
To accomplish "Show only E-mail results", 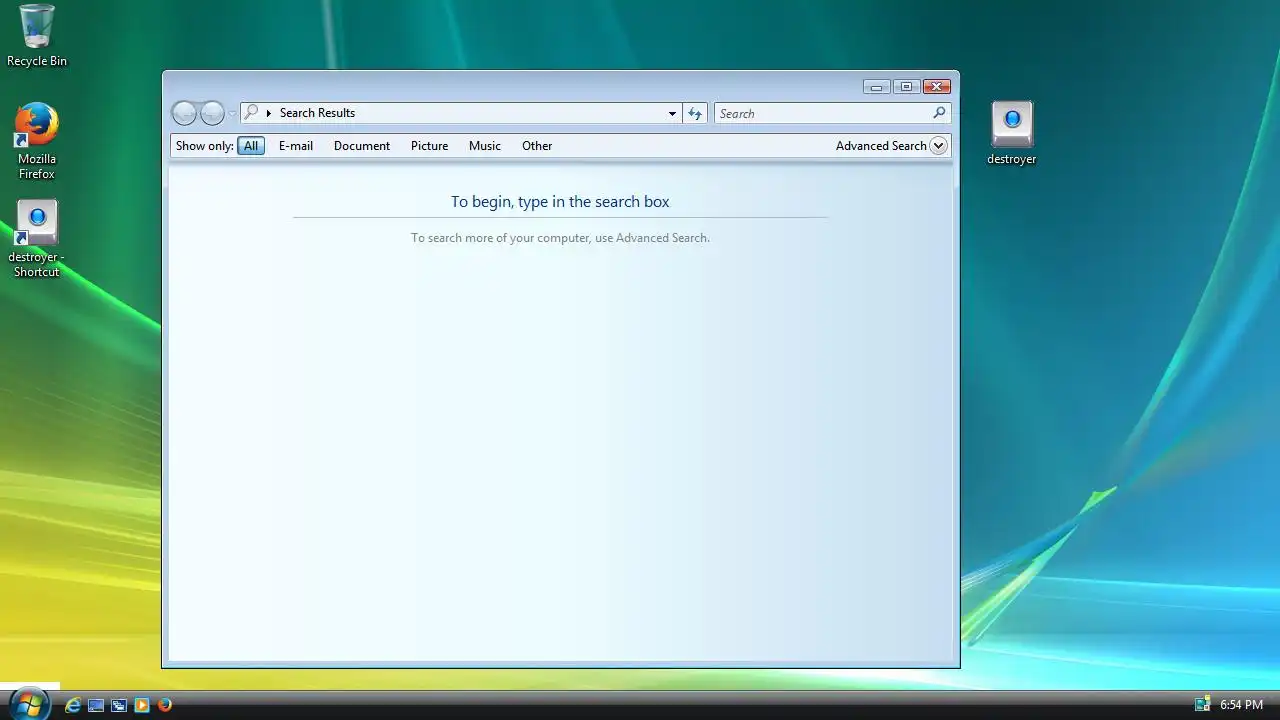I will (x=296, y=146).
